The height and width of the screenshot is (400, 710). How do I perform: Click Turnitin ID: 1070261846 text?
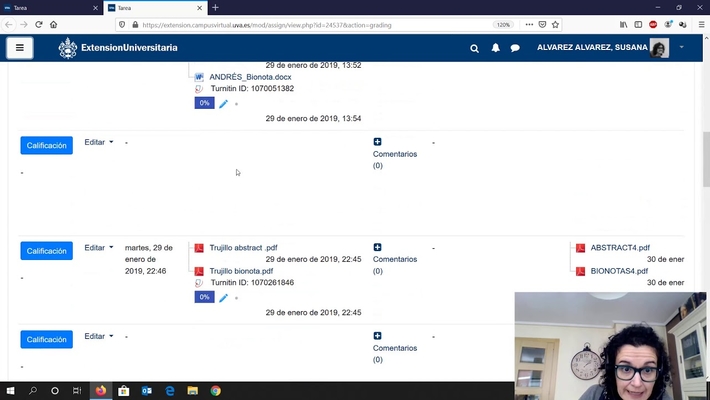pos(252,282)
